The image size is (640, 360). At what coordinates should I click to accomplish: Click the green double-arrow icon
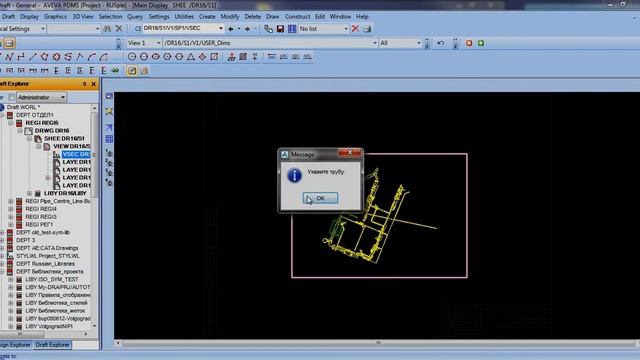coord(116,71)
